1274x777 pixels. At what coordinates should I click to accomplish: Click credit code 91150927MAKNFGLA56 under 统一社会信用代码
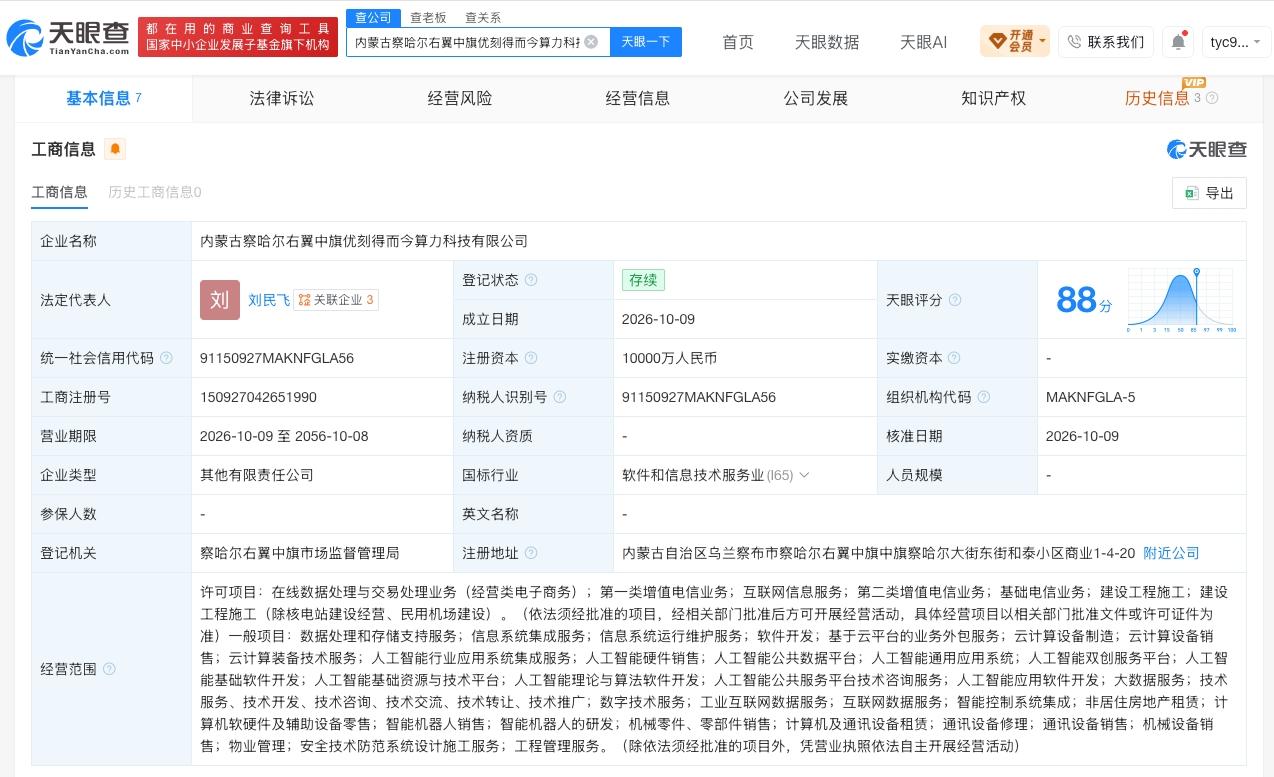point(277,358)
